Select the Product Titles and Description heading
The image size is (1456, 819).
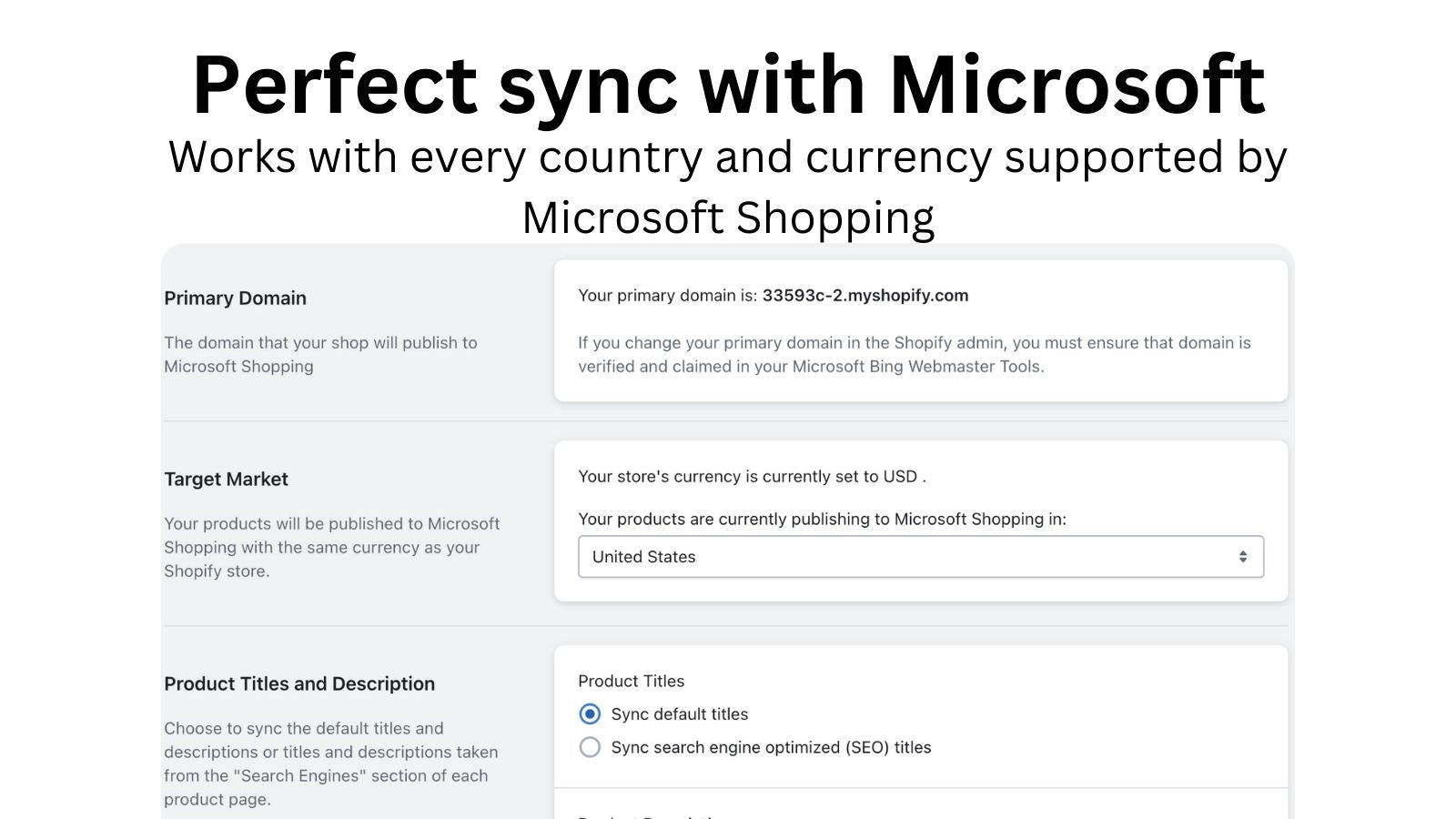[299, 683]
